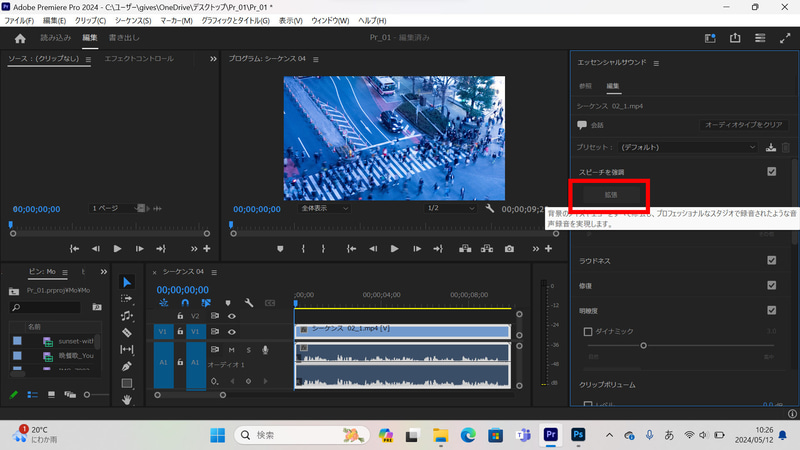Open the プリセット (デフォルト) dropdown
Viewport: 800px width, 450px height.
click(688, 147)
